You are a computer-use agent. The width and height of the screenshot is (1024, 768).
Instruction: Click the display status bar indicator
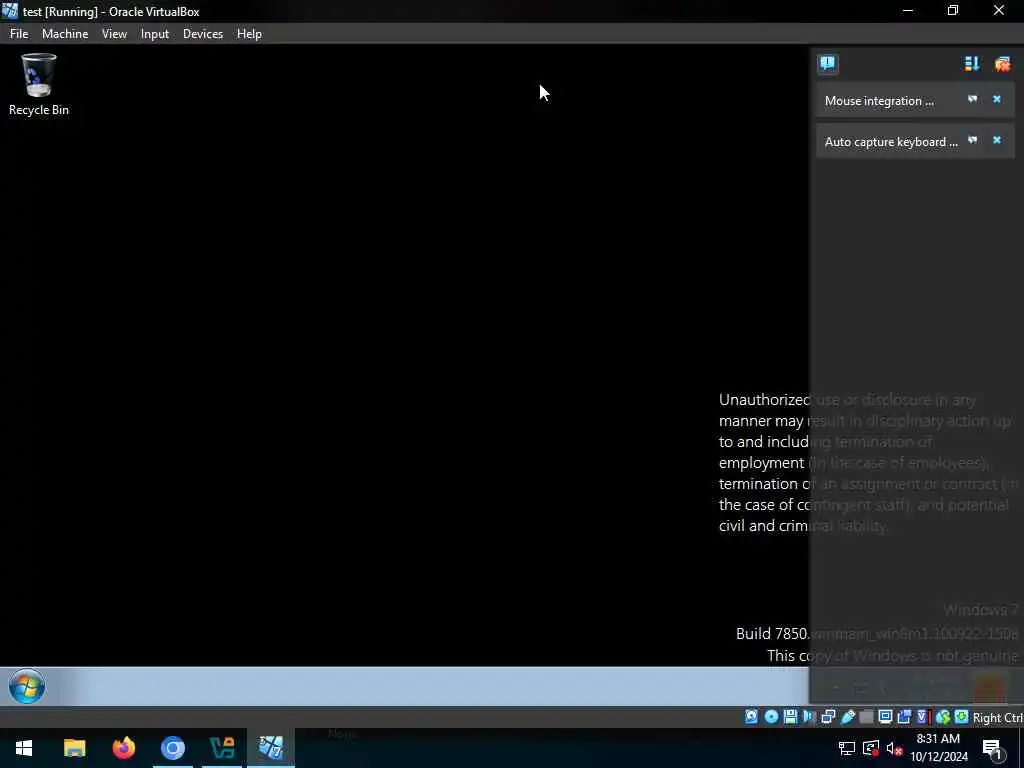885,717
